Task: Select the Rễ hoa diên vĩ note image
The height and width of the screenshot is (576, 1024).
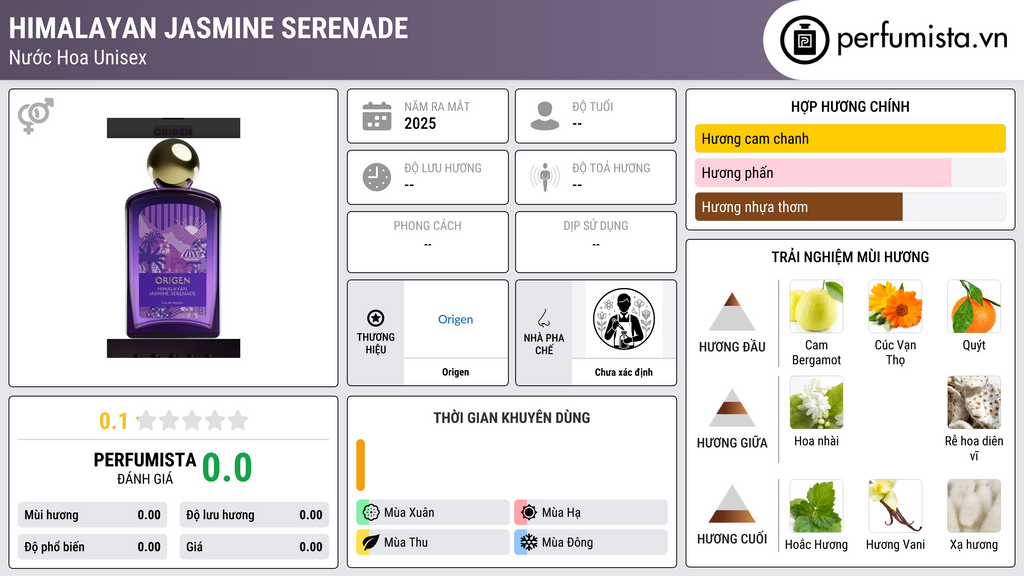Action: click(x=974, y=402)
